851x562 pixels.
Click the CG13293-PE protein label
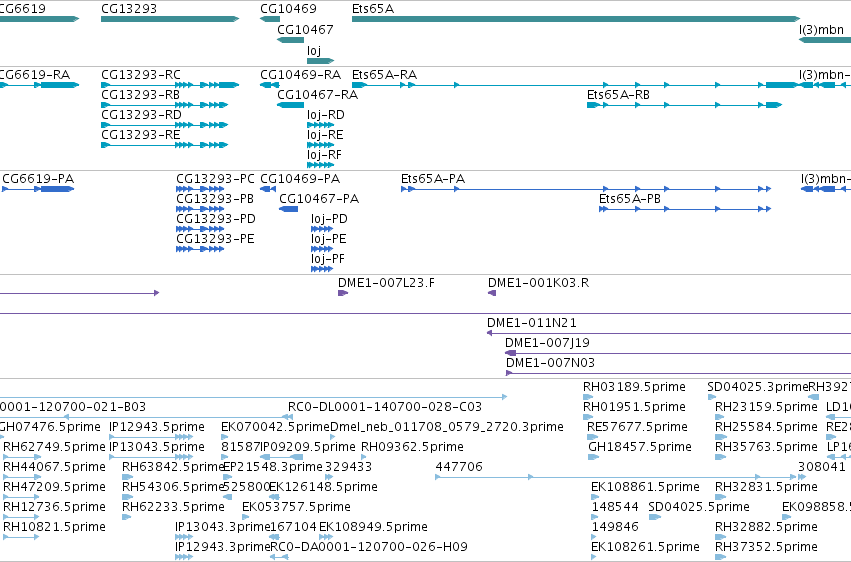(x=215, y=239)
